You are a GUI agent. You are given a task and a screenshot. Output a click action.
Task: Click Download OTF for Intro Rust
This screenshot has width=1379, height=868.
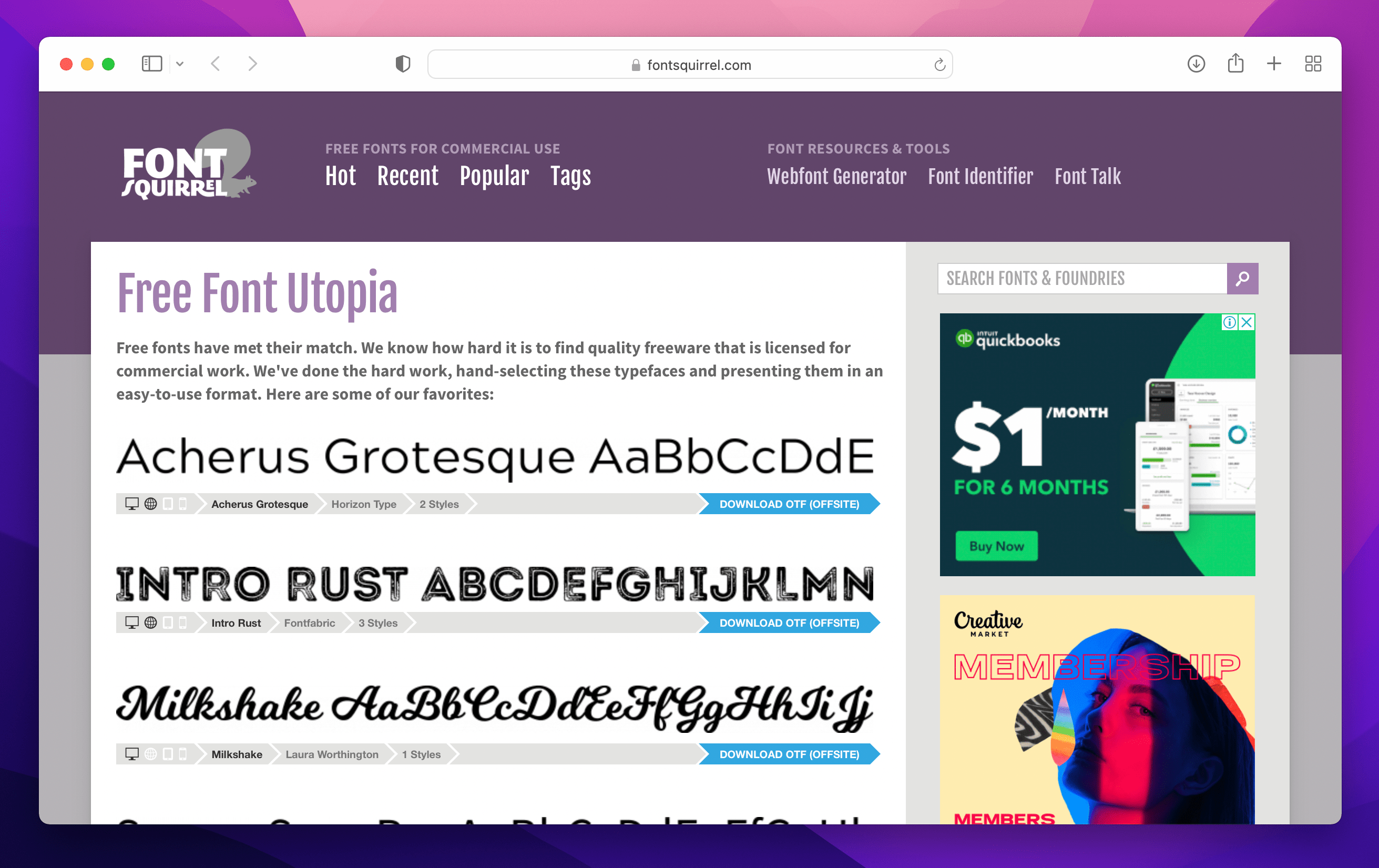click(x=790, y=622)
